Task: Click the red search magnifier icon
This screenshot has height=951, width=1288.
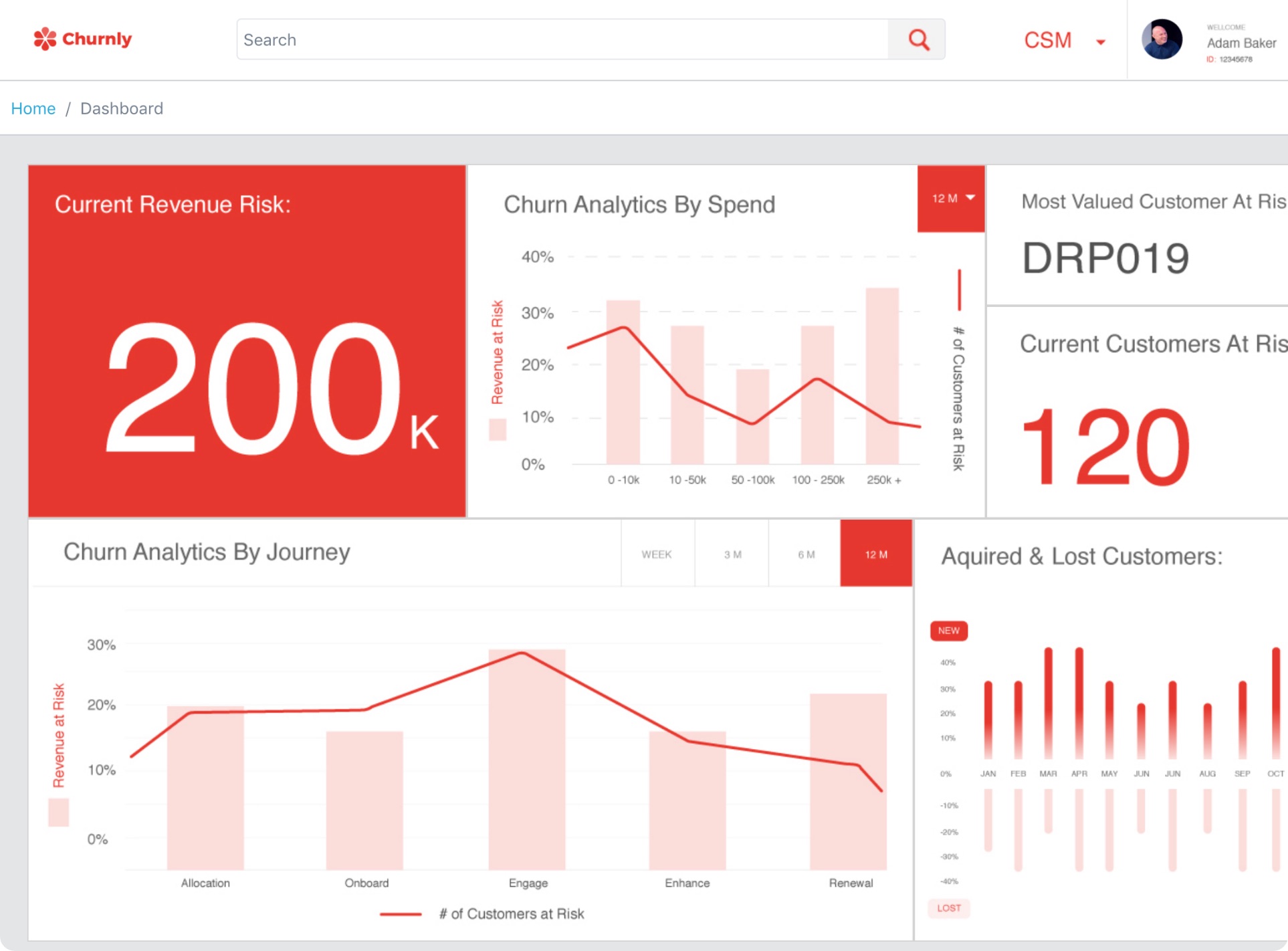Action: click(x=918, y=39)
